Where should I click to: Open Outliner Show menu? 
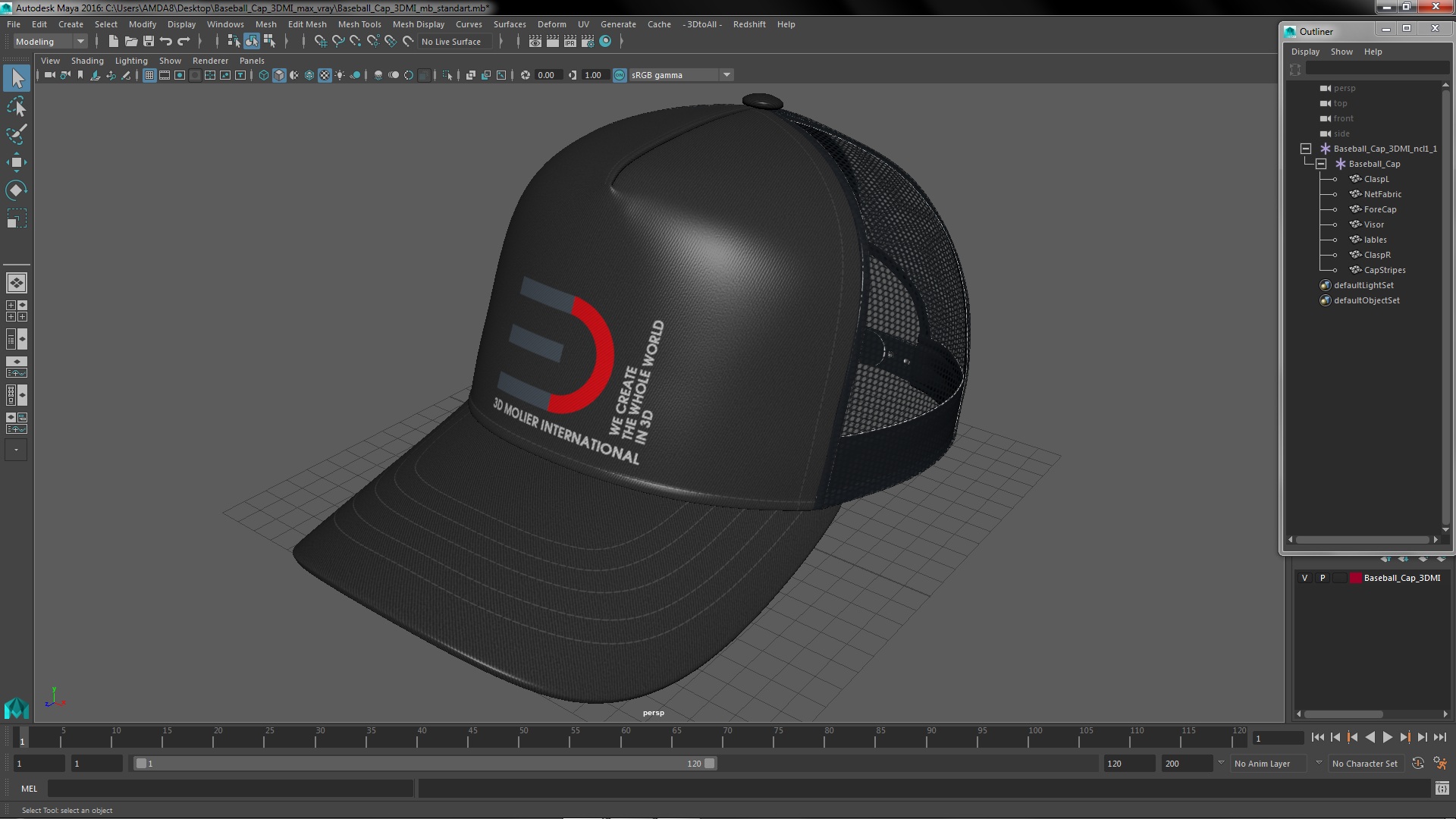[x=1341, y=52]
